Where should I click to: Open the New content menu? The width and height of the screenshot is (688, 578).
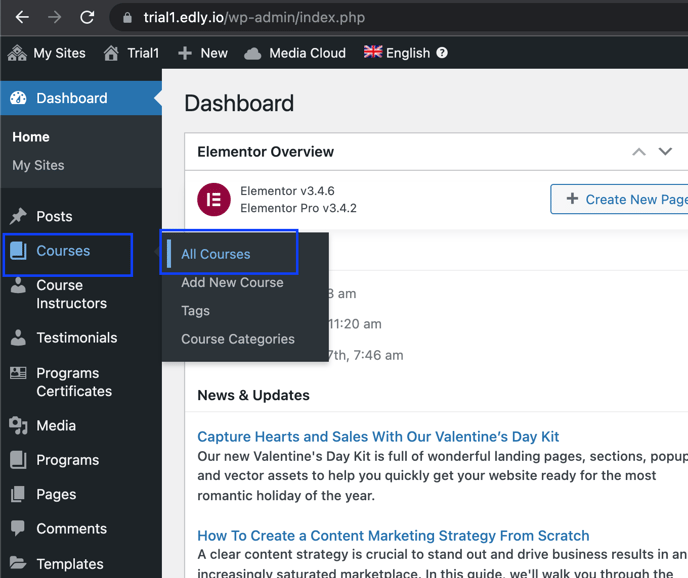[x=214, y=53]
